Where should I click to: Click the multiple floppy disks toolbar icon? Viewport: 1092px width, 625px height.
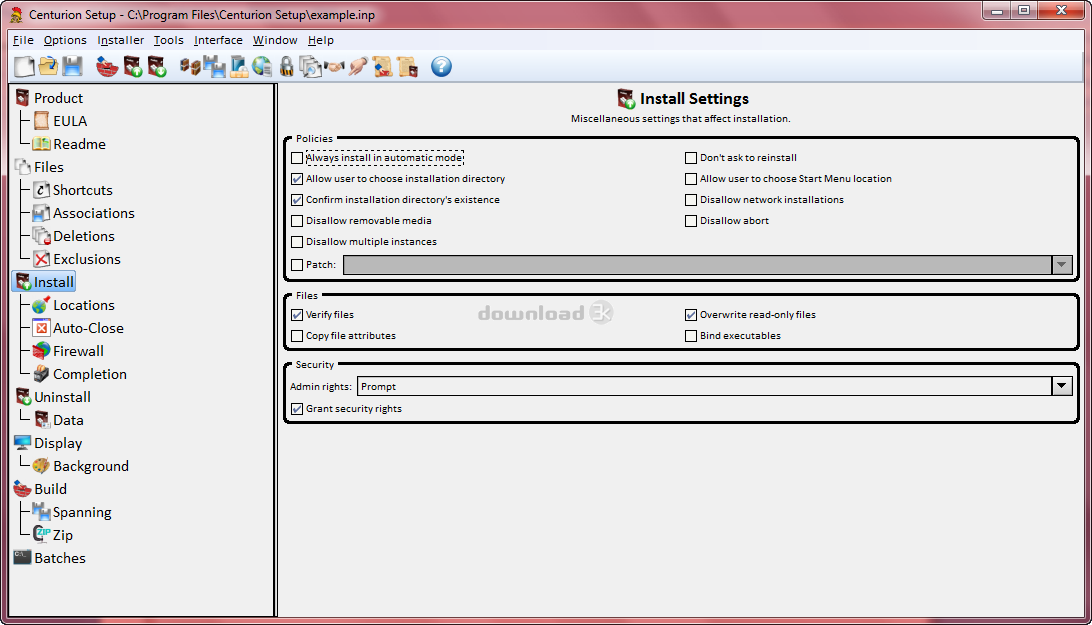[214, 67]
